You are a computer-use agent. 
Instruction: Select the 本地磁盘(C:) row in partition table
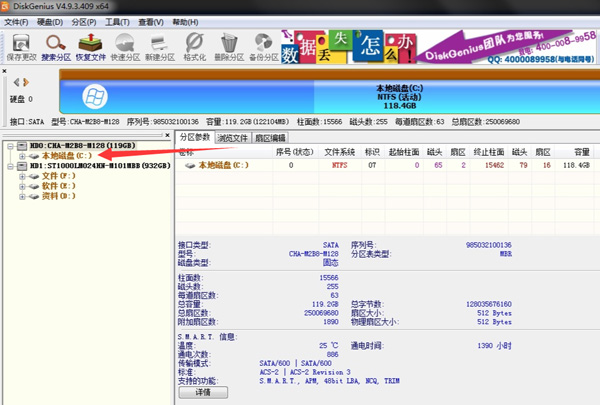pos(222,165)
